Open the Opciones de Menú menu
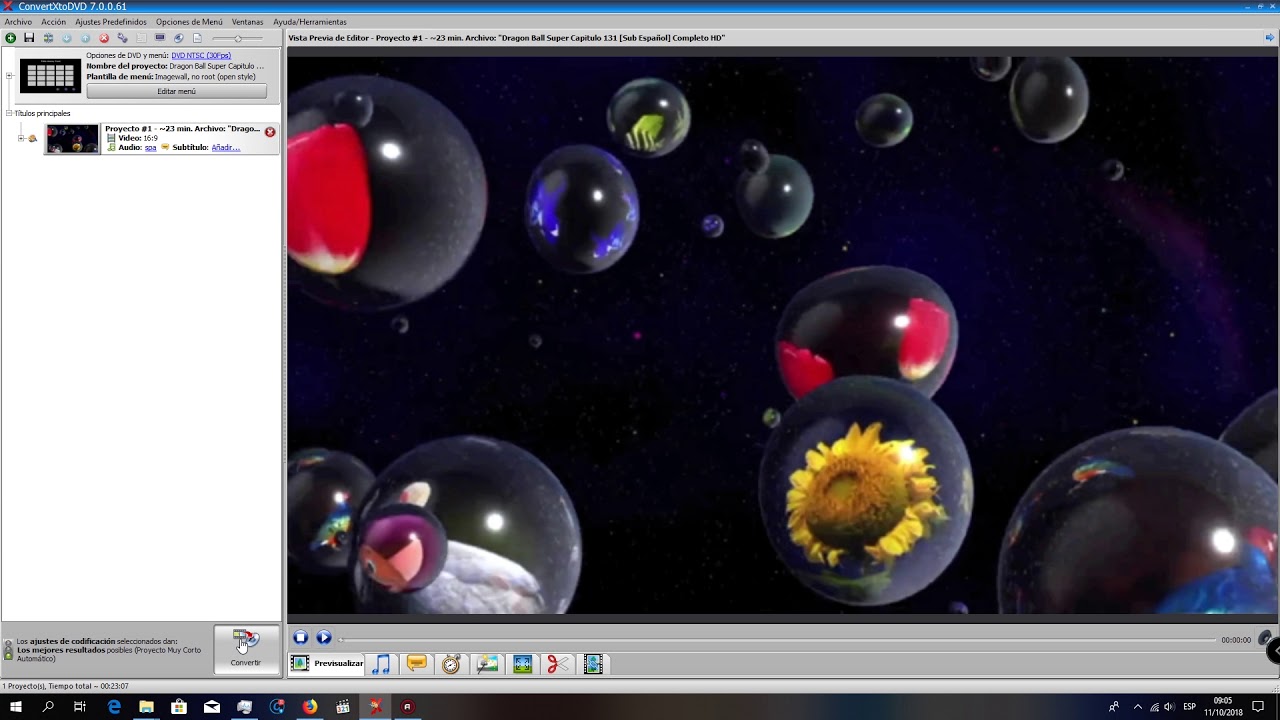 [x=189, y=22]
